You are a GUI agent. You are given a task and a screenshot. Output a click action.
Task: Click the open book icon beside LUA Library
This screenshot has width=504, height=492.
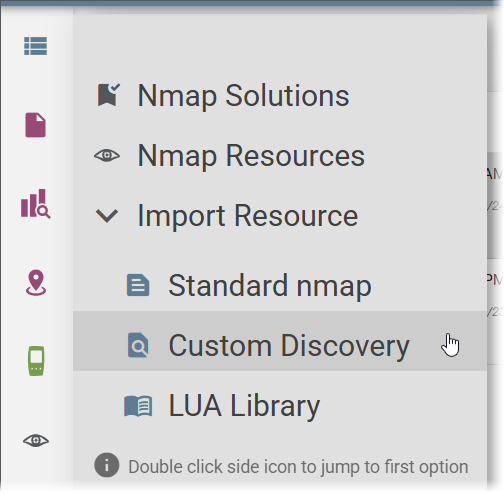(138, 406)
